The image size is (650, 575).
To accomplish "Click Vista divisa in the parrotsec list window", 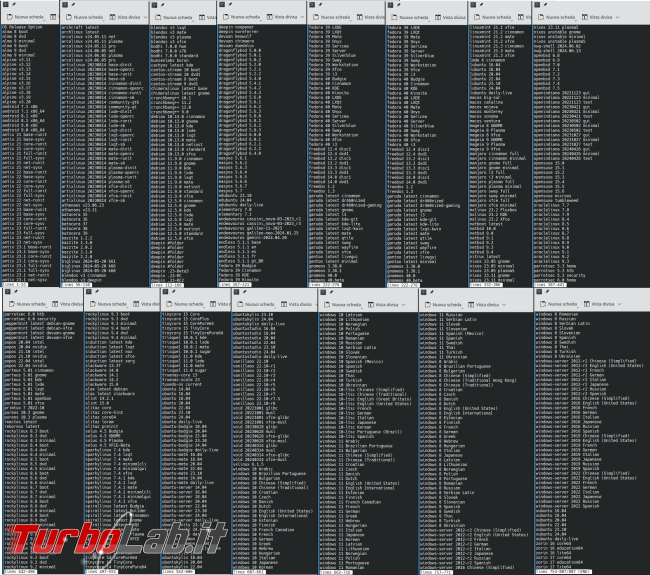I will click(67, 304).
